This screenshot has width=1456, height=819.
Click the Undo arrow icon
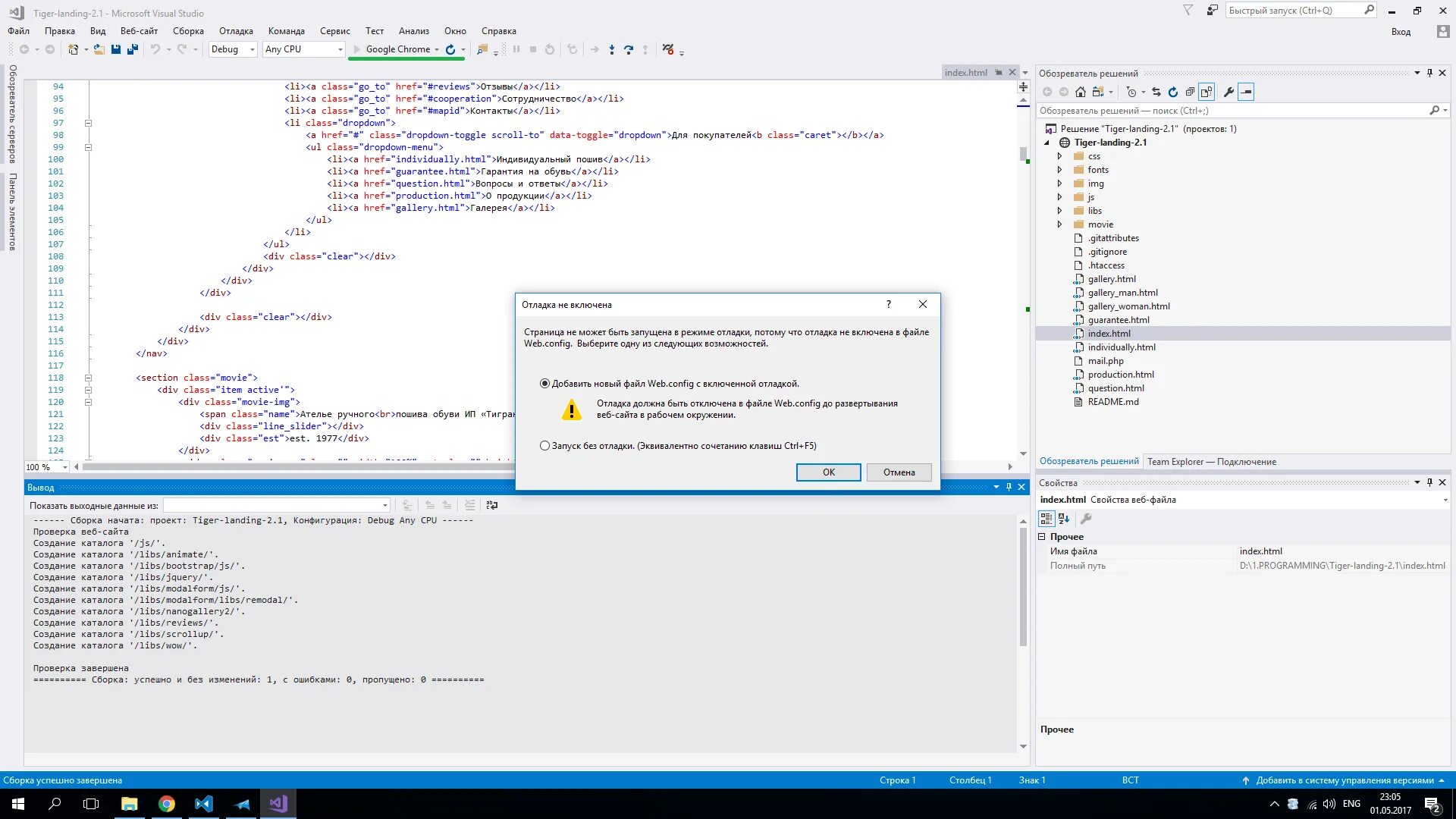pos(155,49)
